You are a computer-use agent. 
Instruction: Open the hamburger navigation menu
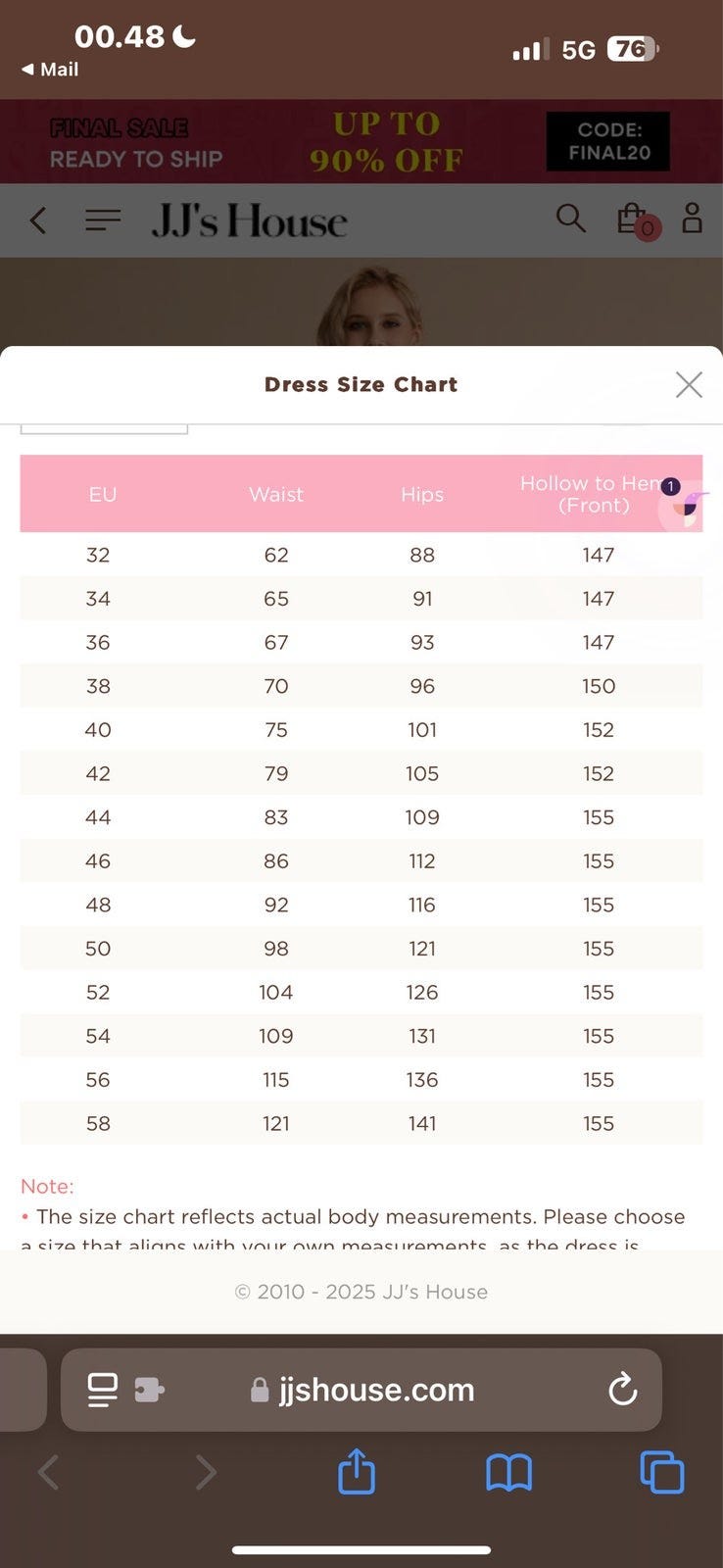coord(103,220)
